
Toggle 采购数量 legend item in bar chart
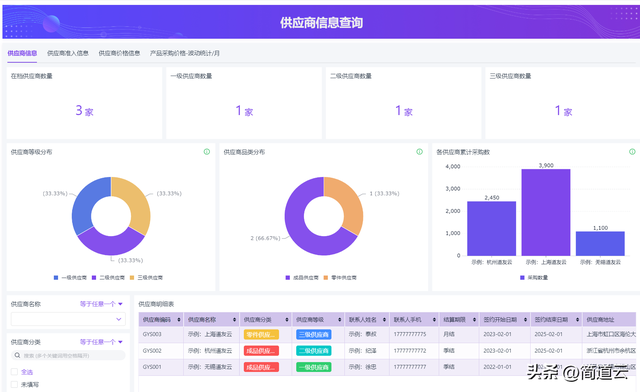534,278
